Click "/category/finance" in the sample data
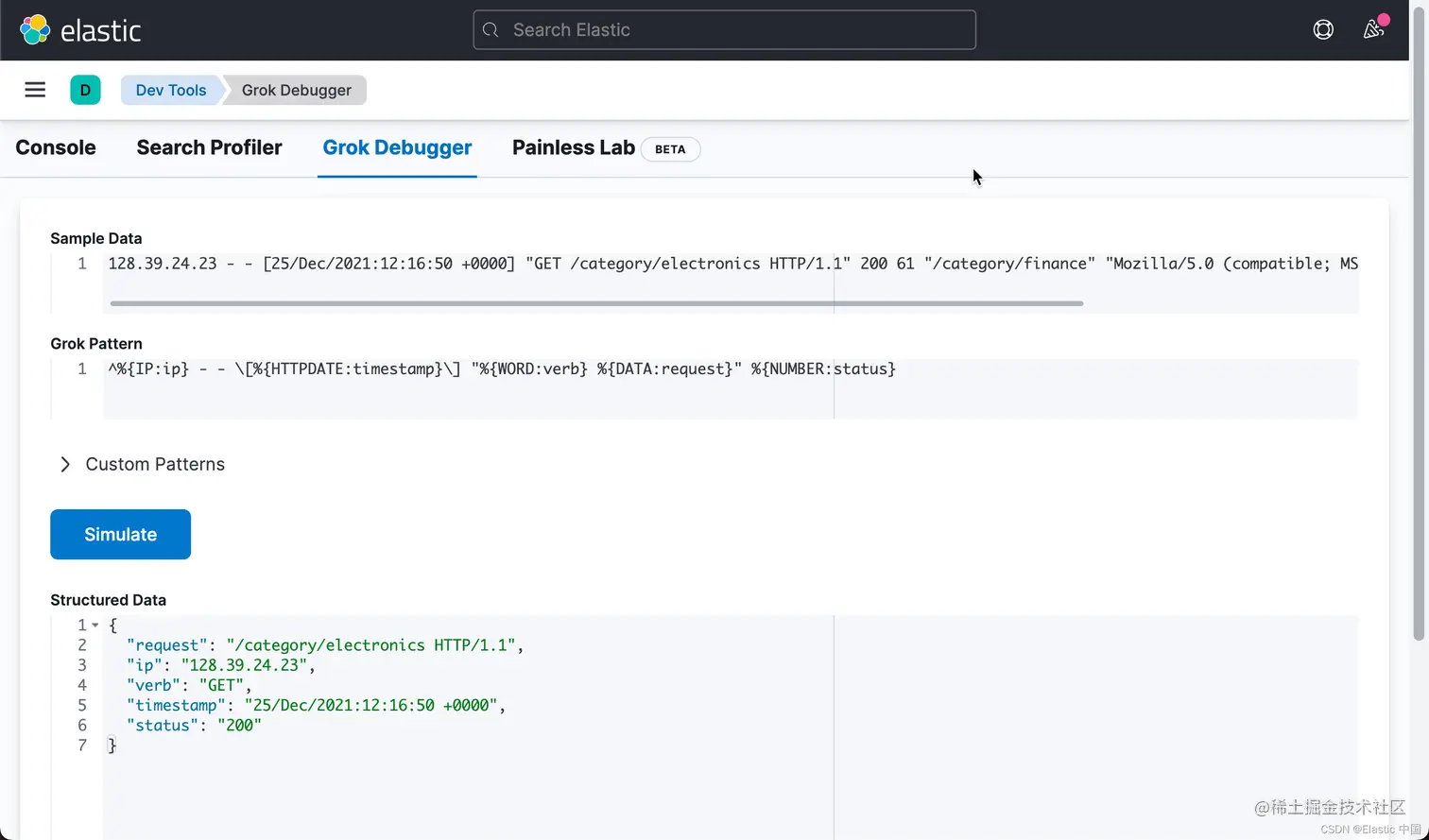1429x840 pixels. click(x=1009, y=264)
